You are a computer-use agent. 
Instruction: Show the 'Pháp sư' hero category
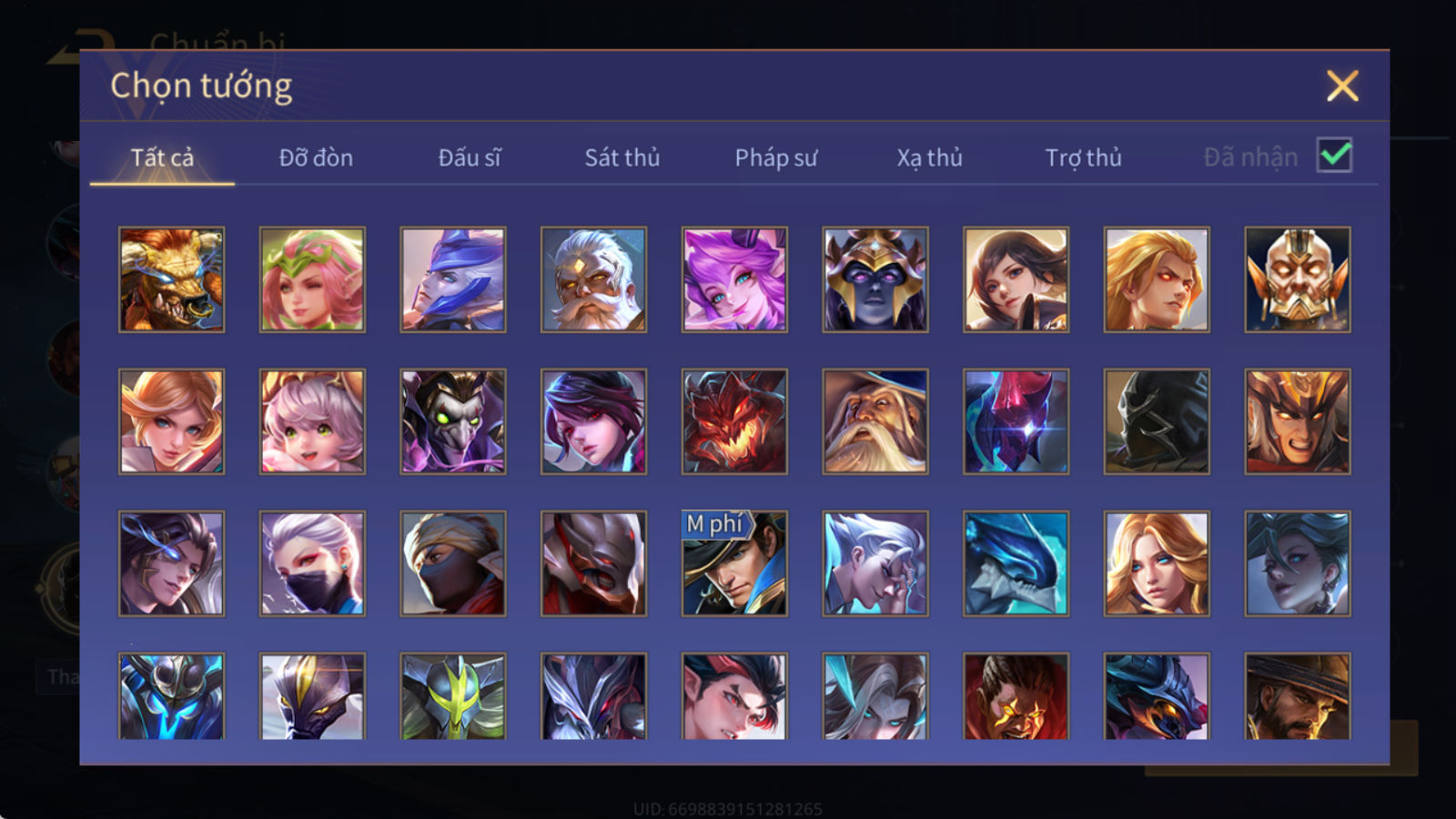coord(776,157)
